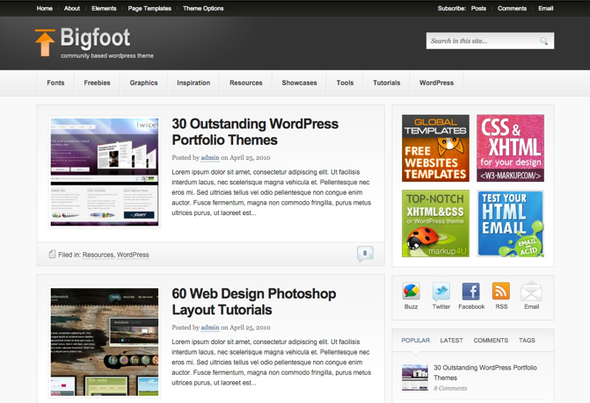This screenshot has height=403, width=590.
Task: Open the Tags tab
Action: click(527, 340)
